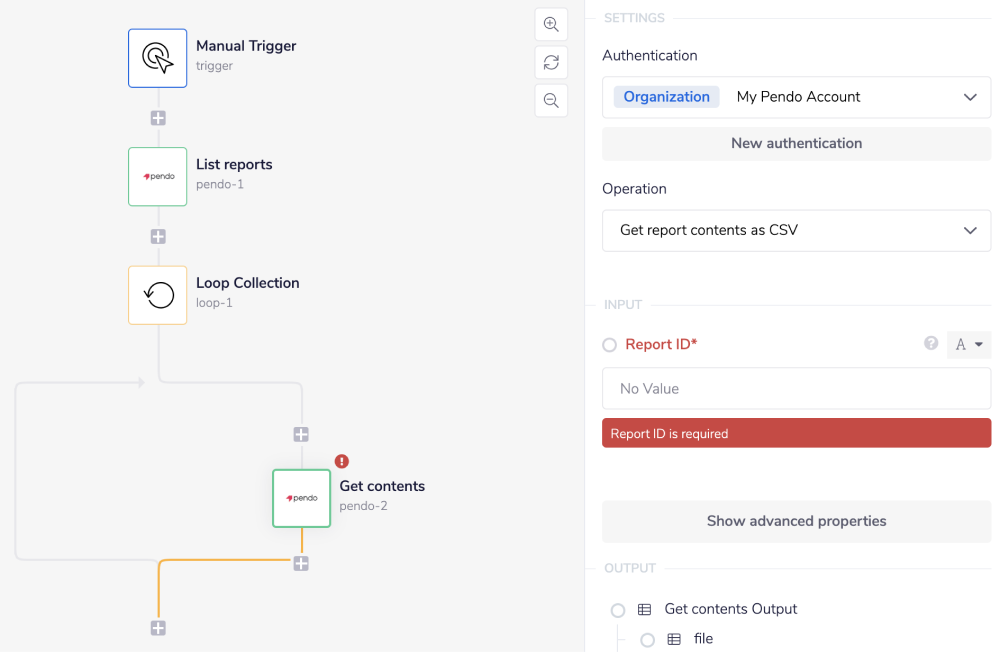Zoom out of the workflow canvas
1000x652 pixels.
[x=551, y=100]
